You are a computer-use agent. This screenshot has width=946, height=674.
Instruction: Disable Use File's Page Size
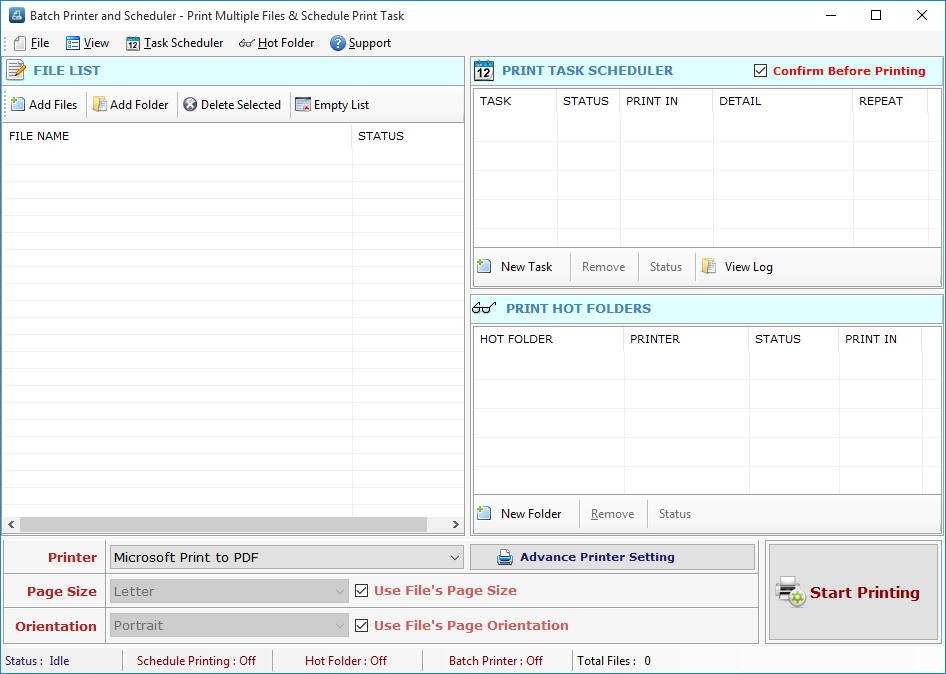(361, 590)
